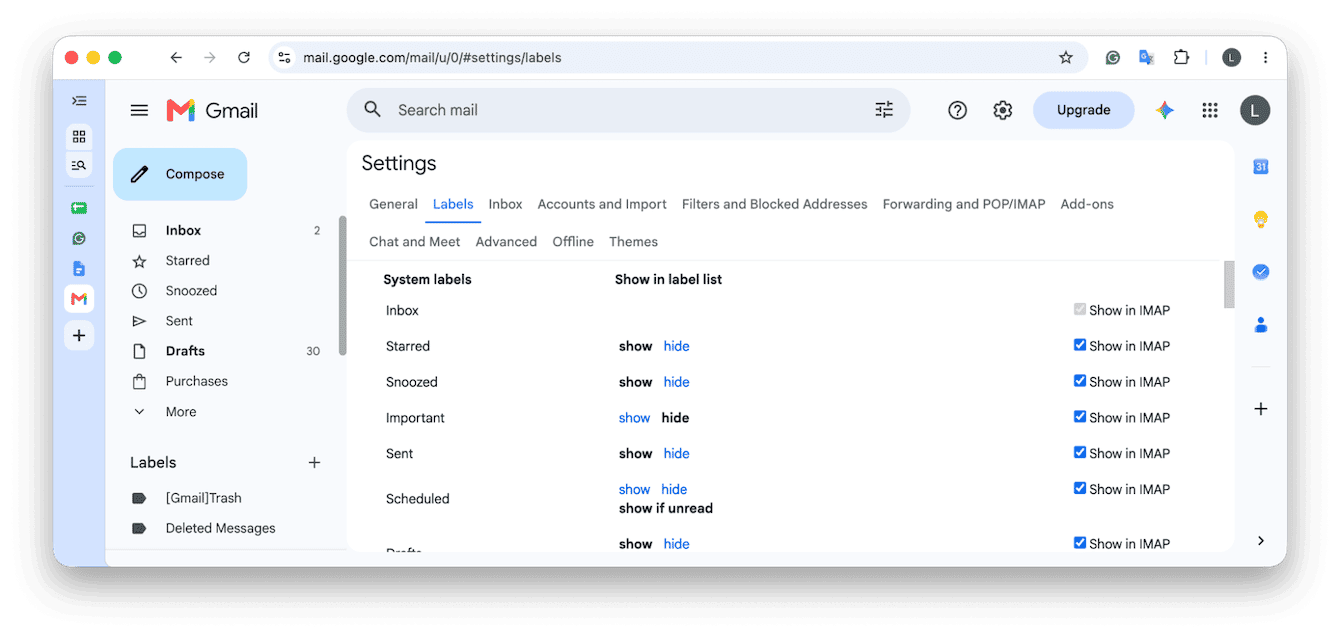This screenshot has width=1340, height=637.
Task: Open the main menu hamburger icon
Action: [x=139, y=110]
